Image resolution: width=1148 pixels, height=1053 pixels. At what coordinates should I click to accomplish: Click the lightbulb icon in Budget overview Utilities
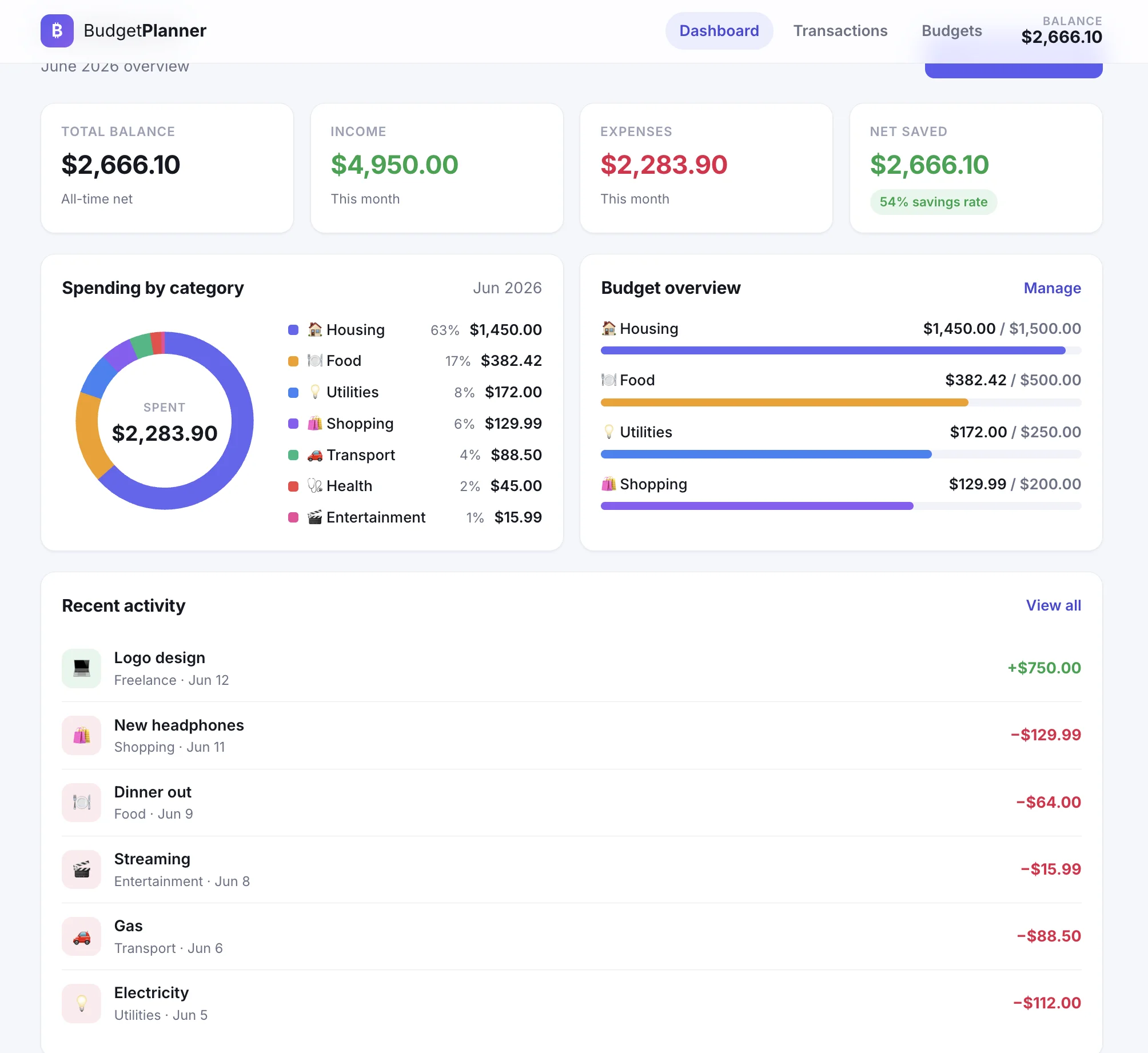click(609, 432)
